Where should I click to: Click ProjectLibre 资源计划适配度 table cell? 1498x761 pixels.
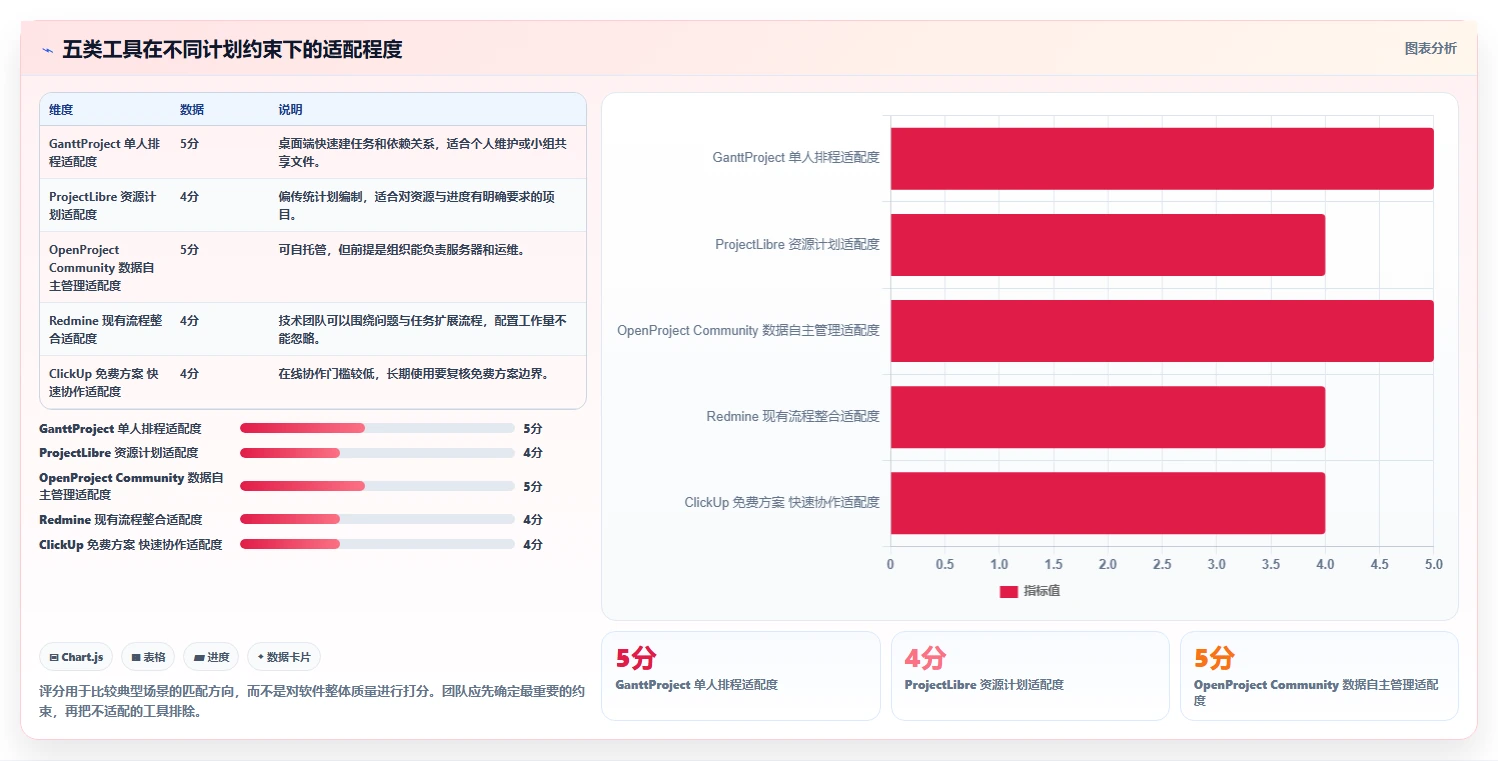105,205
